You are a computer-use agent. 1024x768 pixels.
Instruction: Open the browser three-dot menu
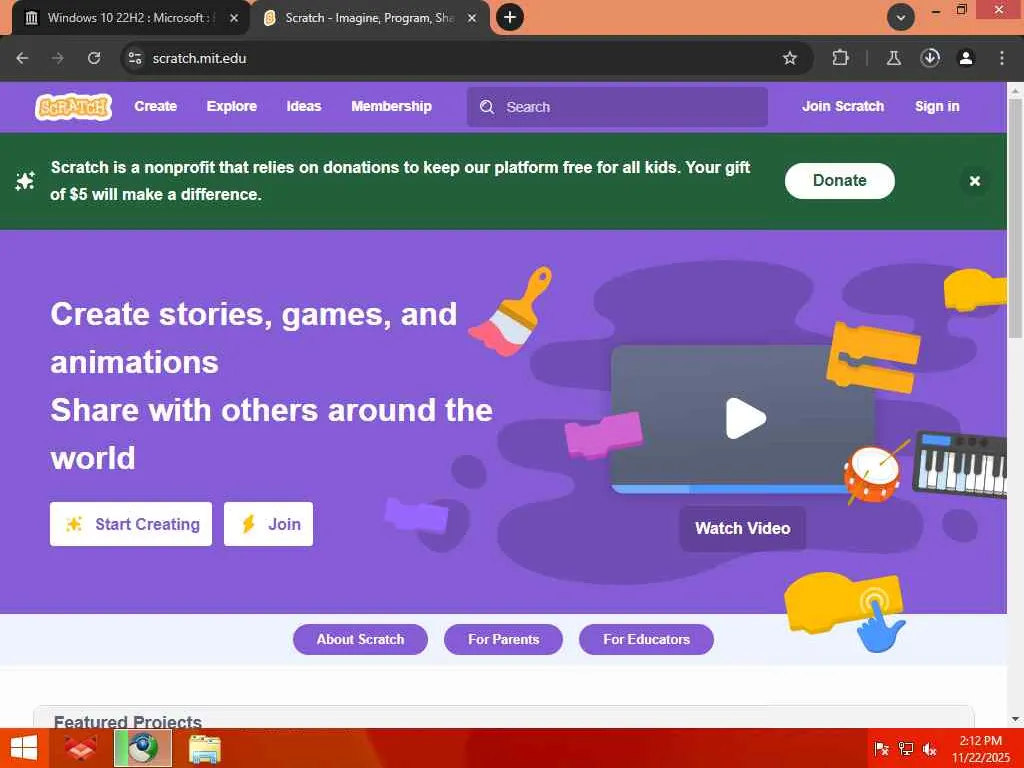point(1002,58)
